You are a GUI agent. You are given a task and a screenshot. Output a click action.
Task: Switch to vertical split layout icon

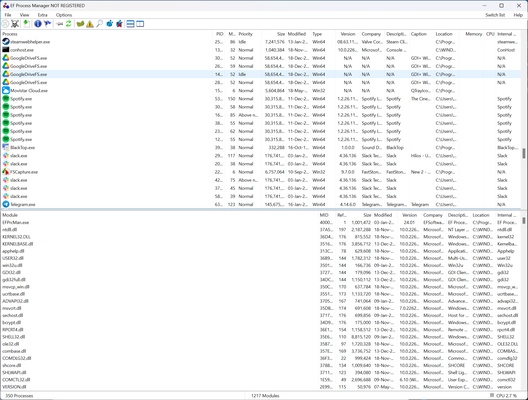(x=140, y=24)
